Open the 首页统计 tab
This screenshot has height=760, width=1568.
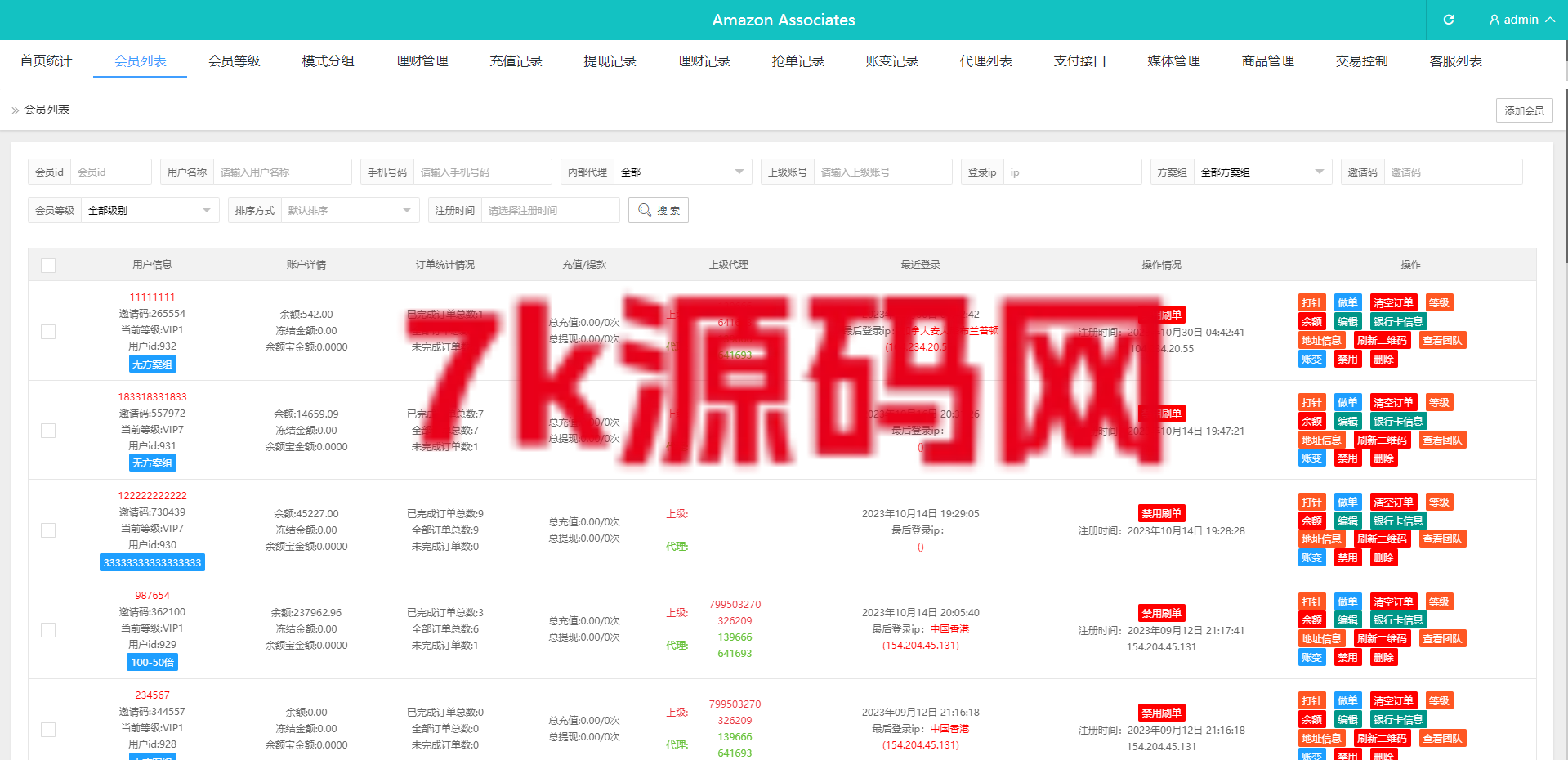[x=46, y=61]
